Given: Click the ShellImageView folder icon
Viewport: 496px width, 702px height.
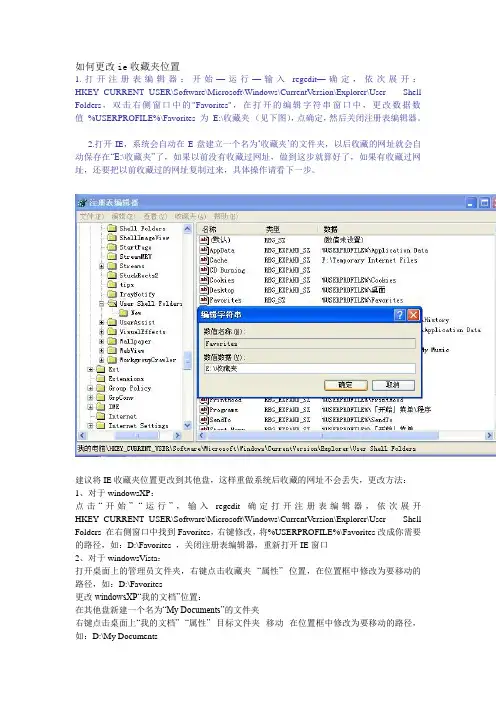Looking at the screenshot, I should pos(112,238).
